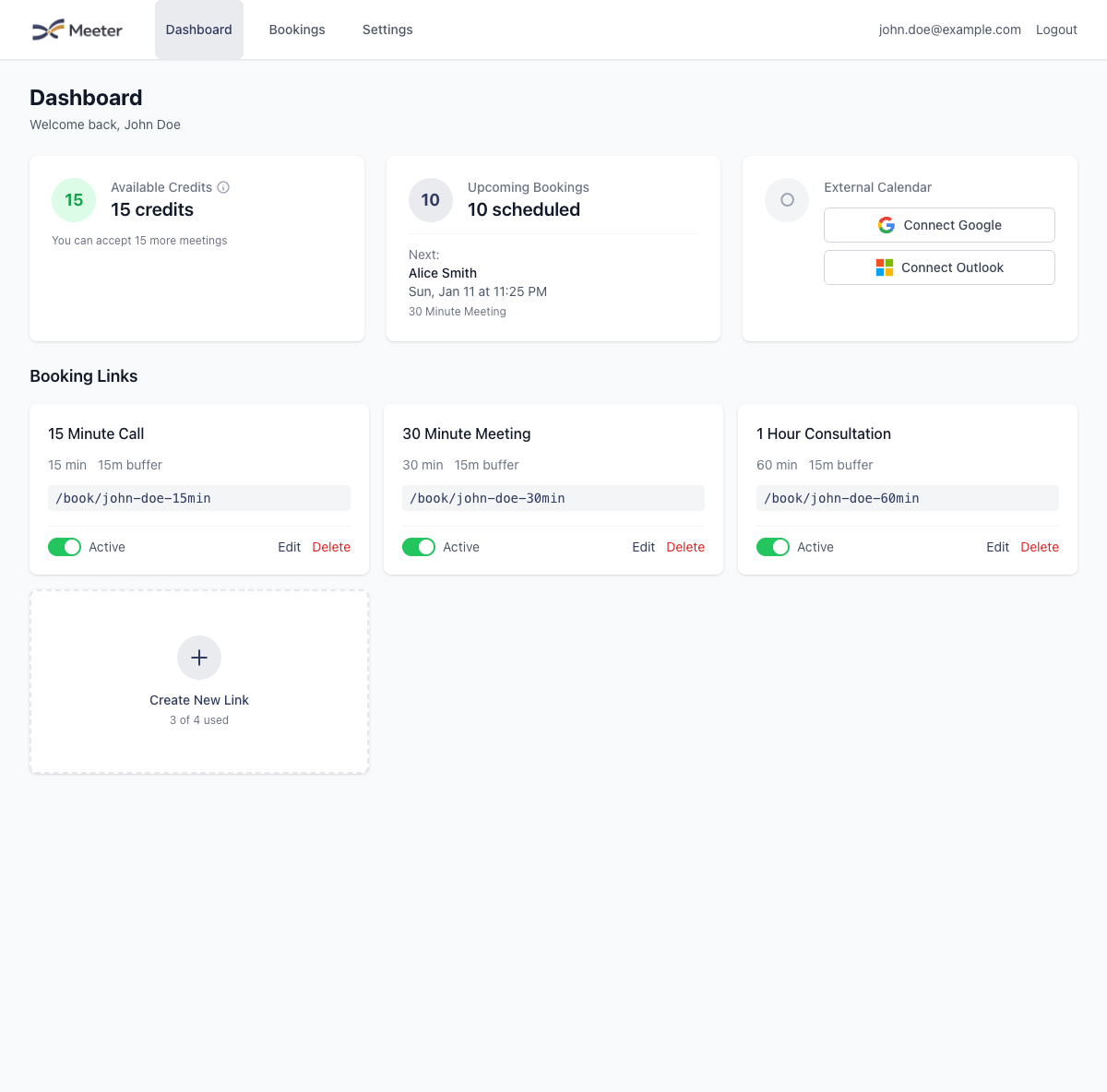Click the 10 upcoming bookings badge
The image size is (1107, 1092).
click(x=430, y=199)
